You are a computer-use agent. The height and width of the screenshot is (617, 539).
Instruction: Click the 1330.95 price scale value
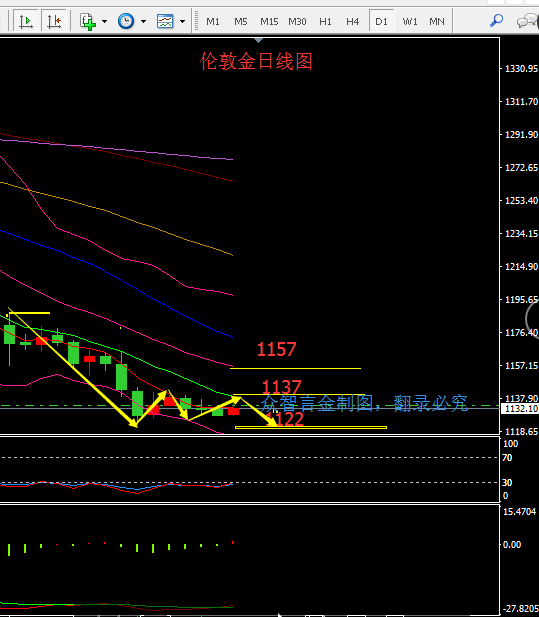(521, 69)
